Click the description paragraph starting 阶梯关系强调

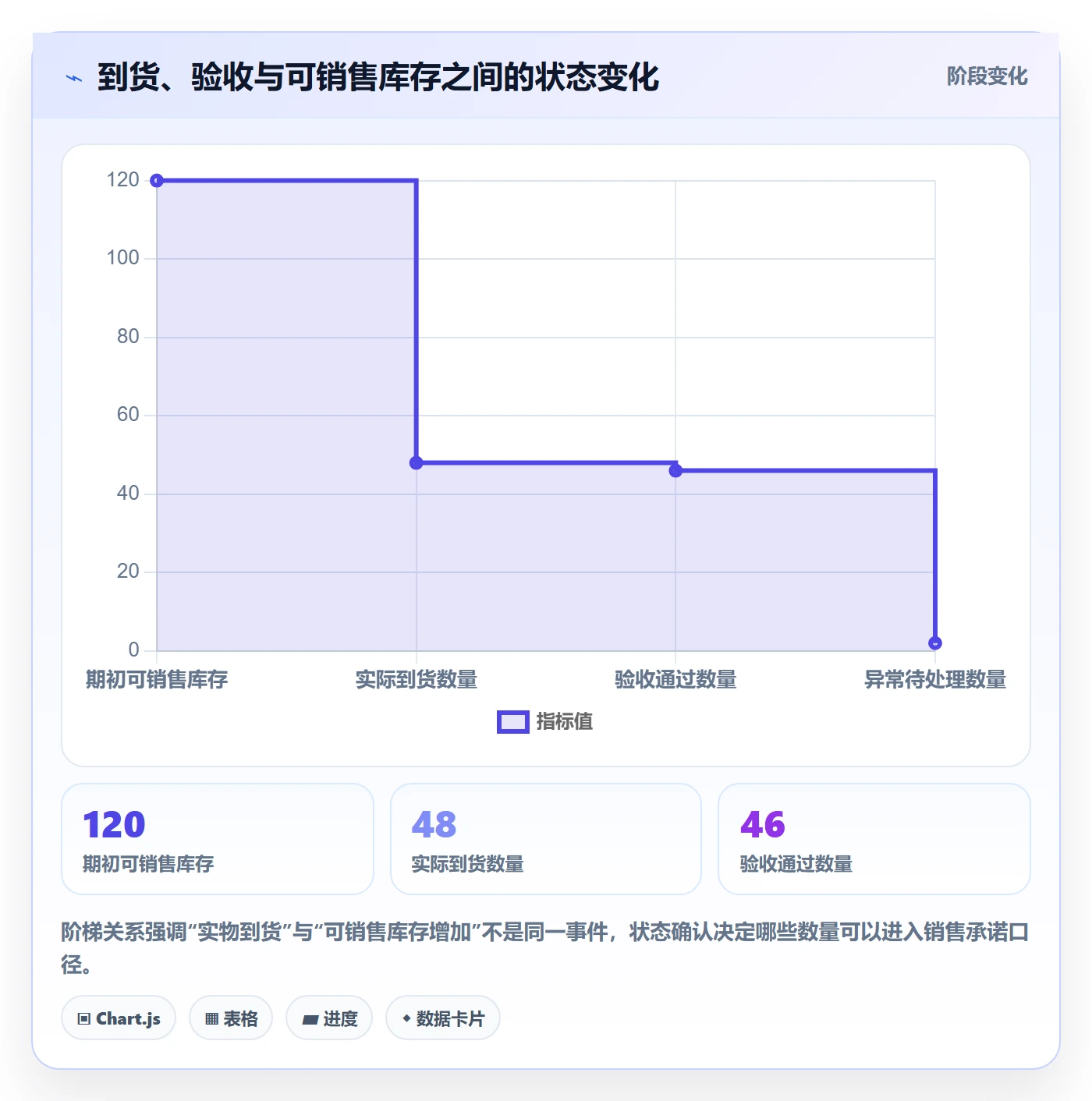tap(545, 947)
